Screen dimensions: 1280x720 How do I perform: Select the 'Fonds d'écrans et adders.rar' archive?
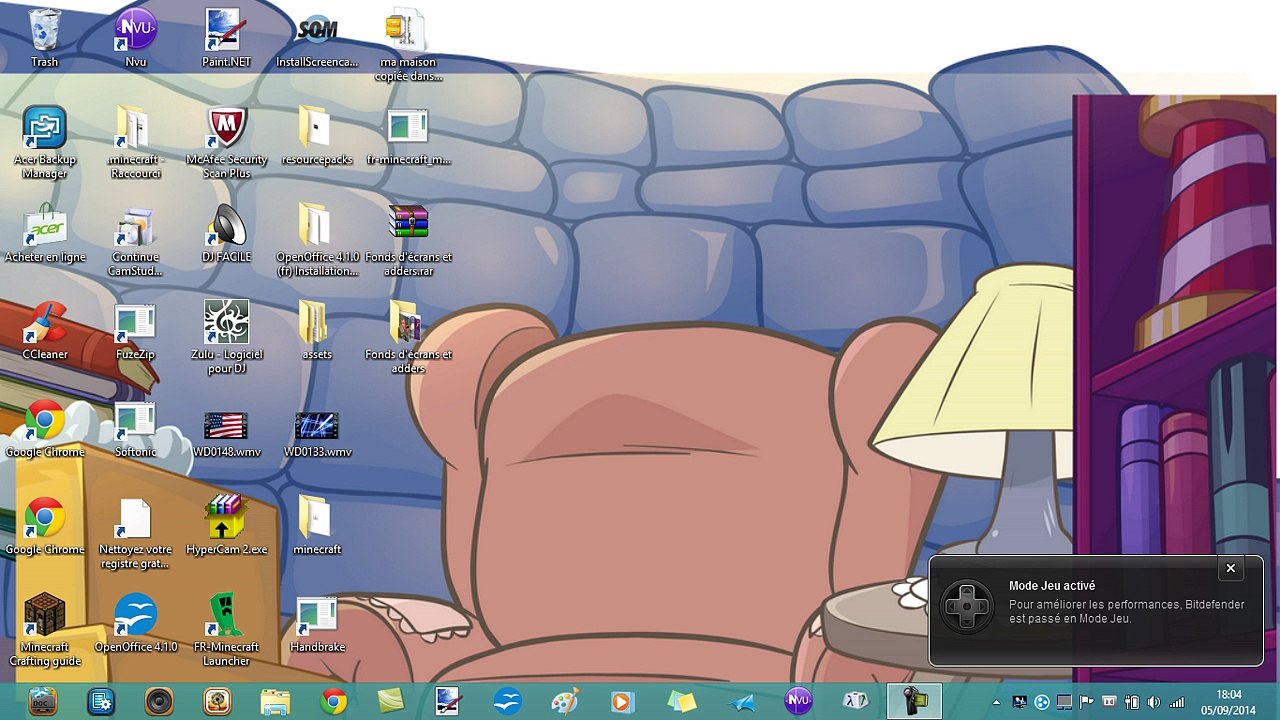point(408,240)
